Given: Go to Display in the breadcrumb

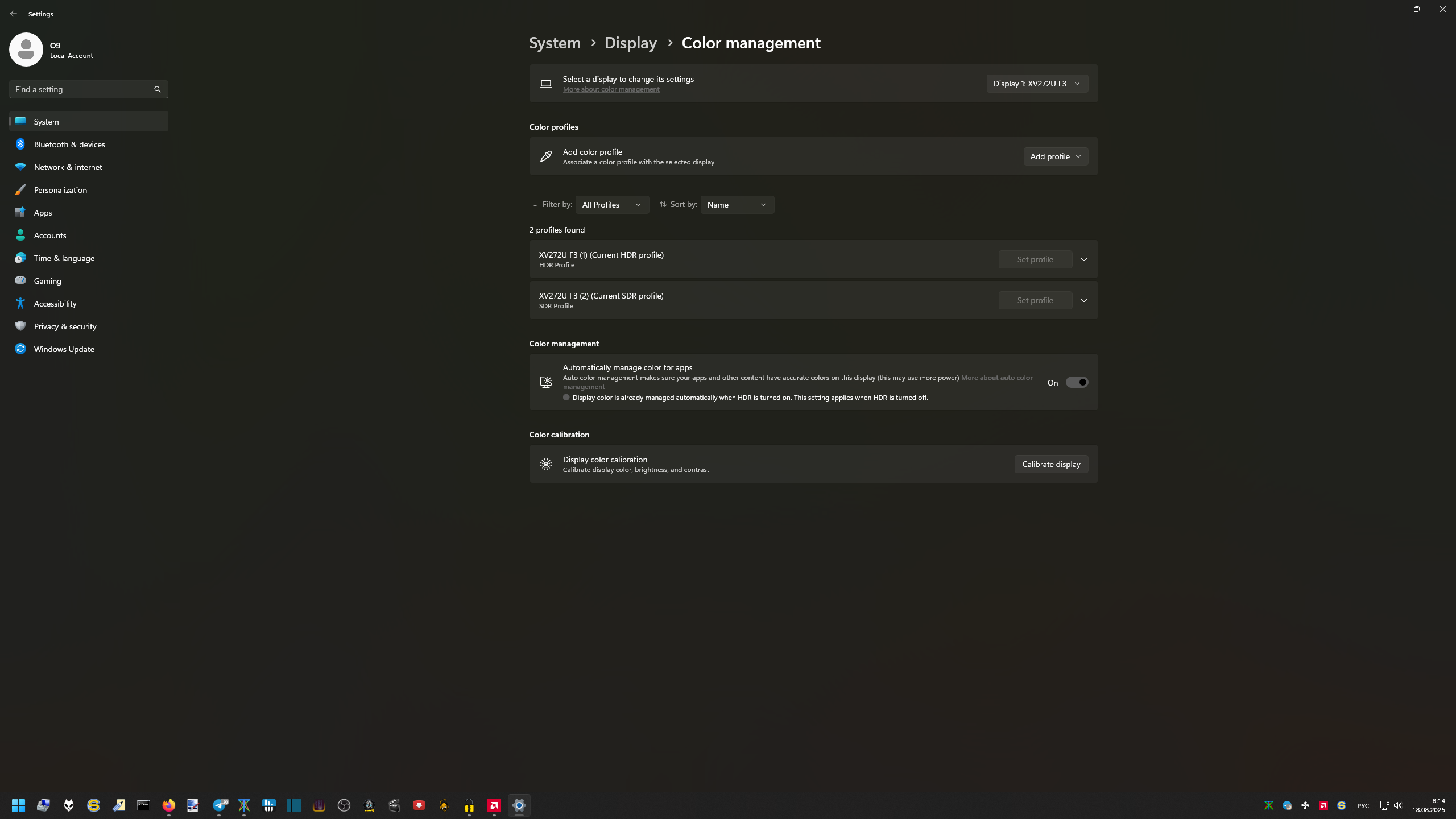Looking at the screenshot, I should tap(630, 43).
